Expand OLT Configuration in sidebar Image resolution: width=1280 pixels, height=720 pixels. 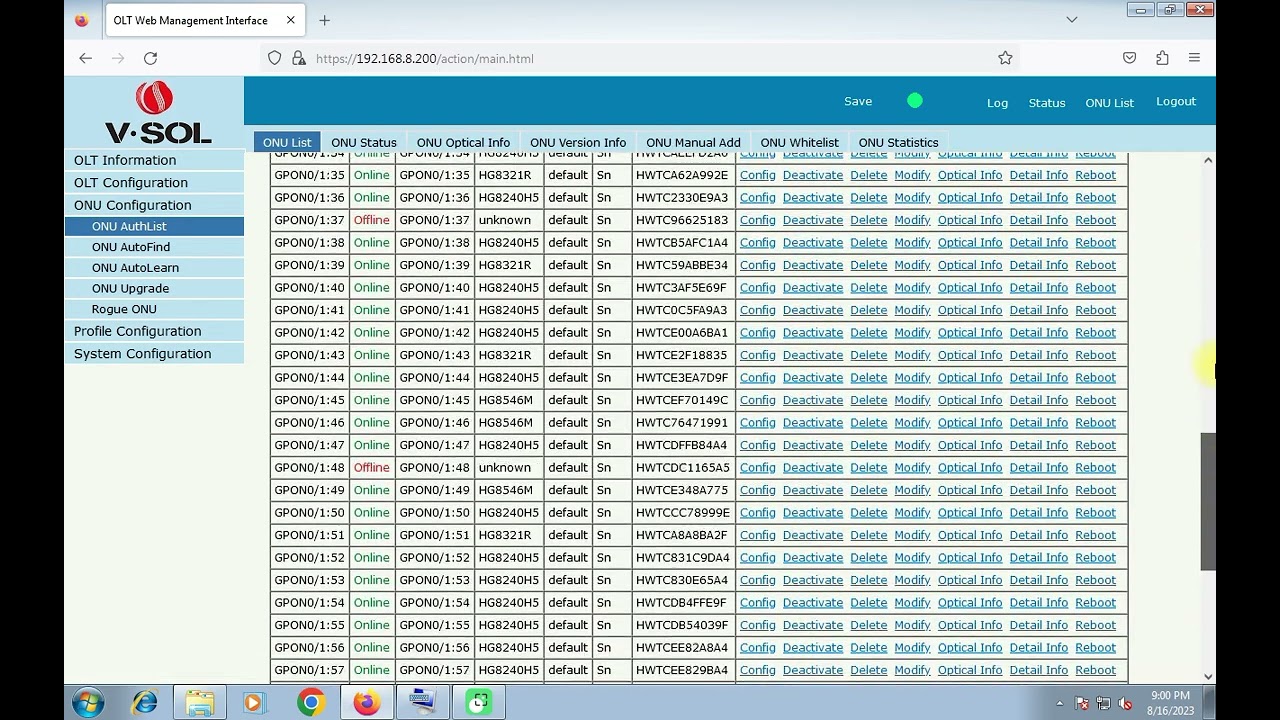(x=154, y=183)
